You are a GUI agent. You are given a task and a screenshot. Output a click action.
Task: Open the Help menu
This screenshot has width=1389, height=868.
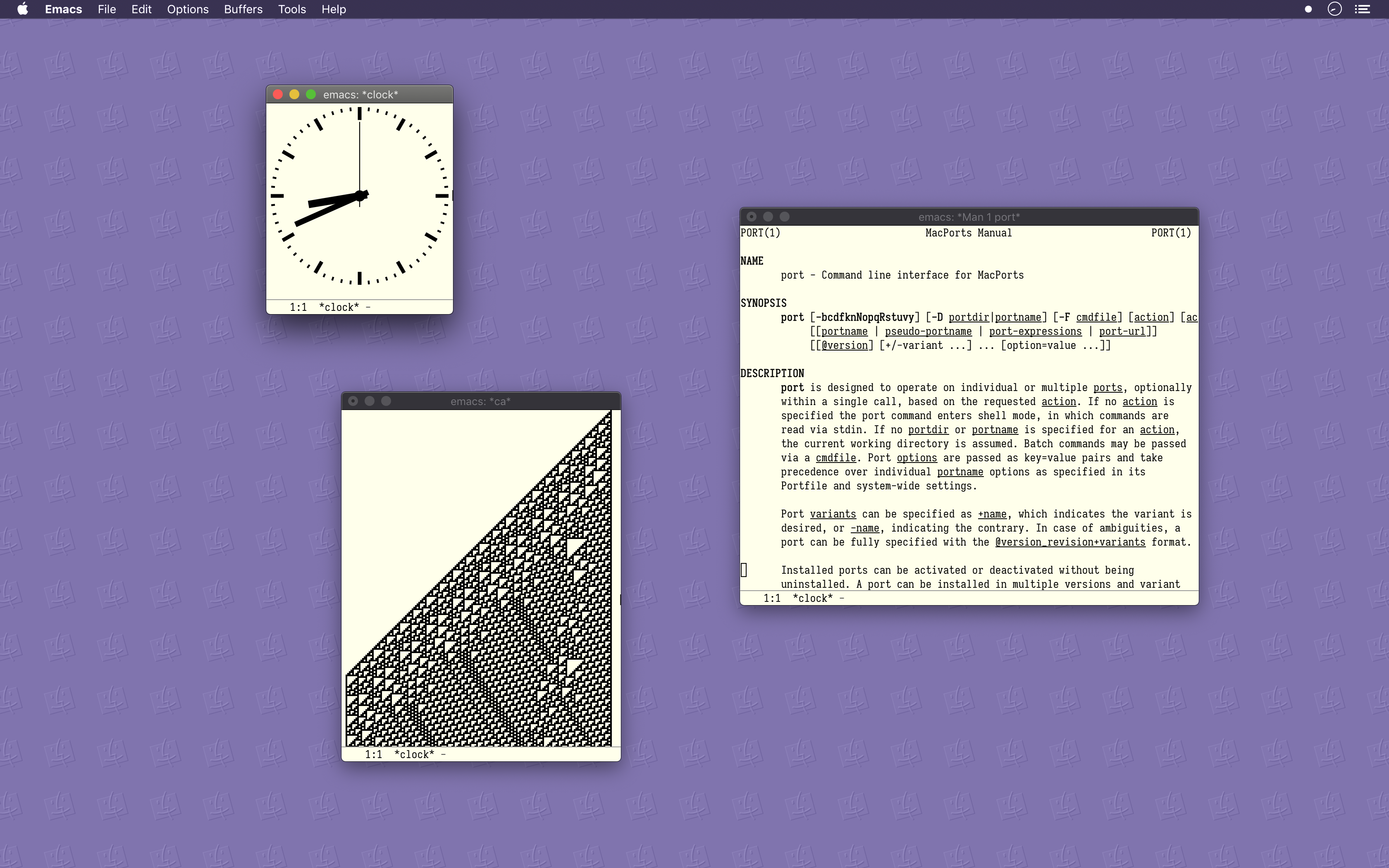pyautogui.click(x=334, y=9)
